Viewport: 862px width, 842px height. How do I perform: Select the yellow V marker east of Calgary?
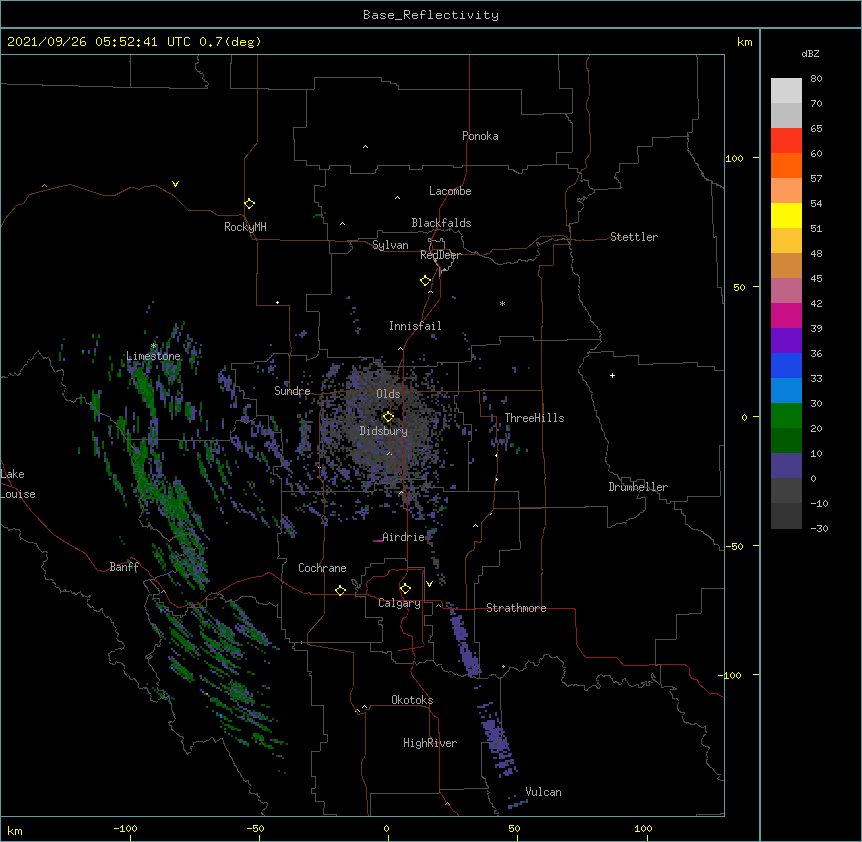[x=429, y=584]
